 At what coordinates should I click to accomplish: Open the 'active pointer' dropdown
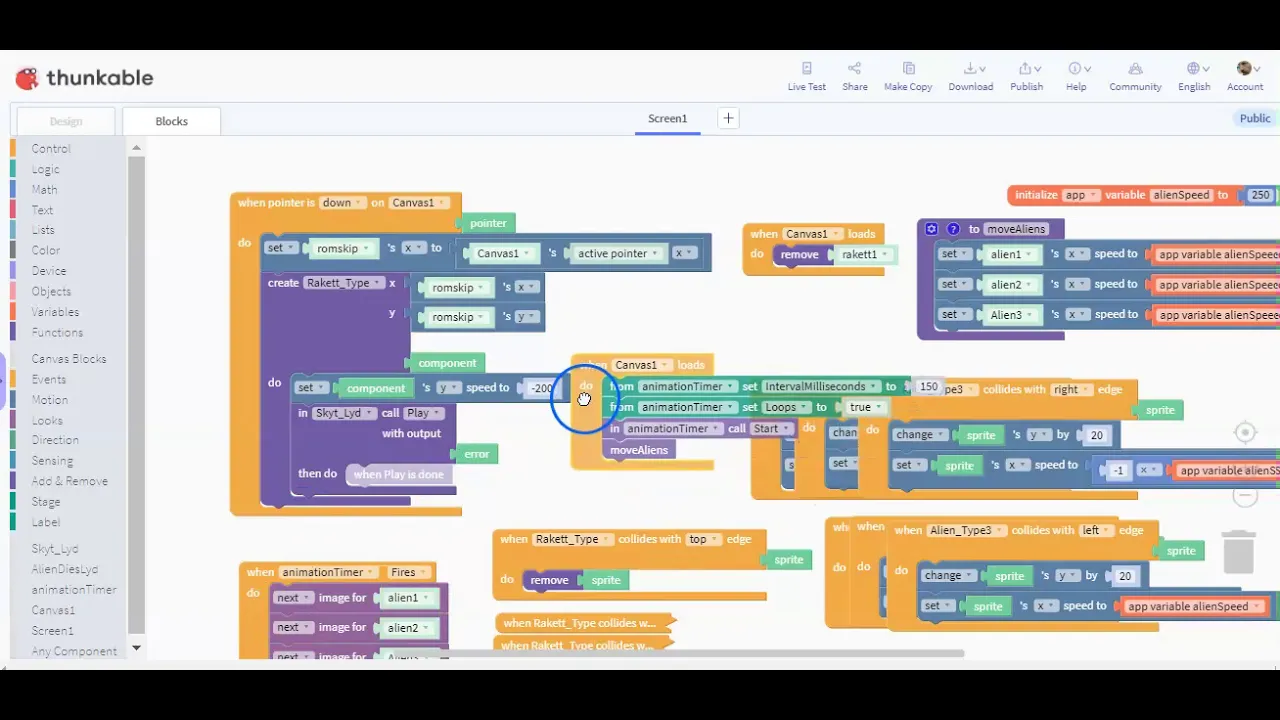[x=616, y=253]
